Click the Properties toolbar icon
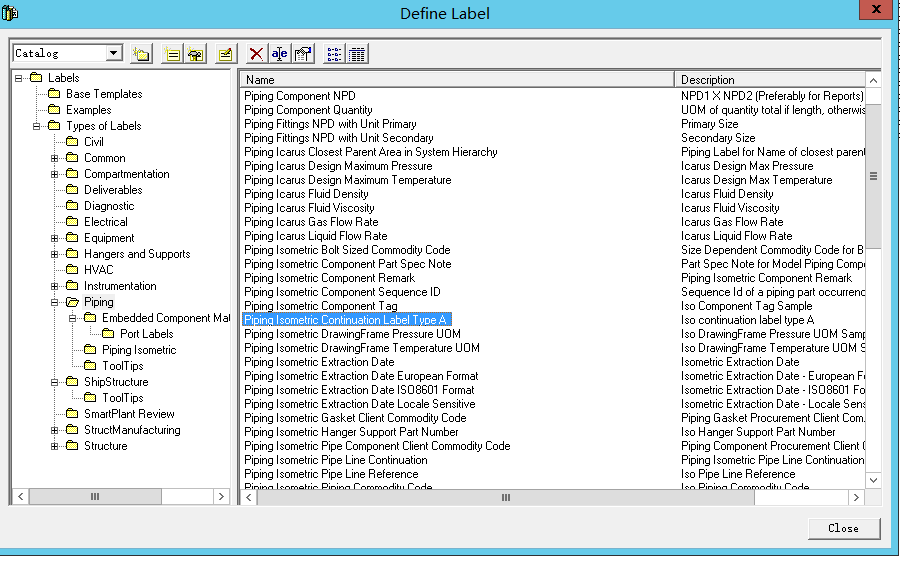Screen dimensions: 901x561 pyautogui.click(x=303, y=54)
